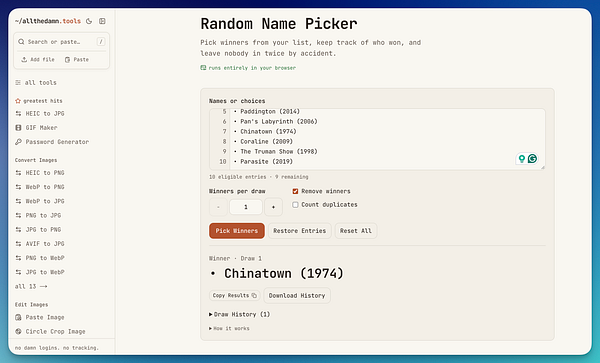Click the PNG to JPG convert icon
600x363 pixels.
[18, 215]
